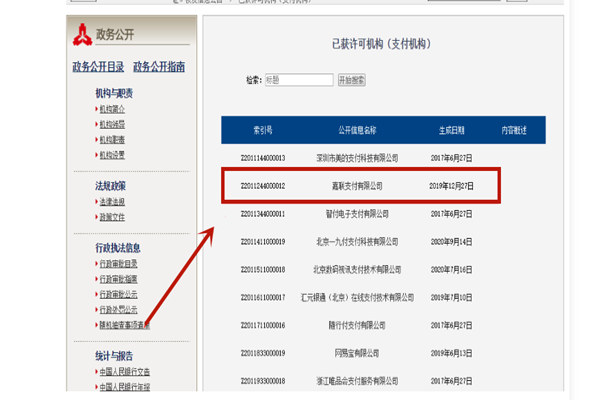Click date 2019年12月27日 in 嘉联支付 row
Viewport: 600px width, 400px height.
coord(452,186)
